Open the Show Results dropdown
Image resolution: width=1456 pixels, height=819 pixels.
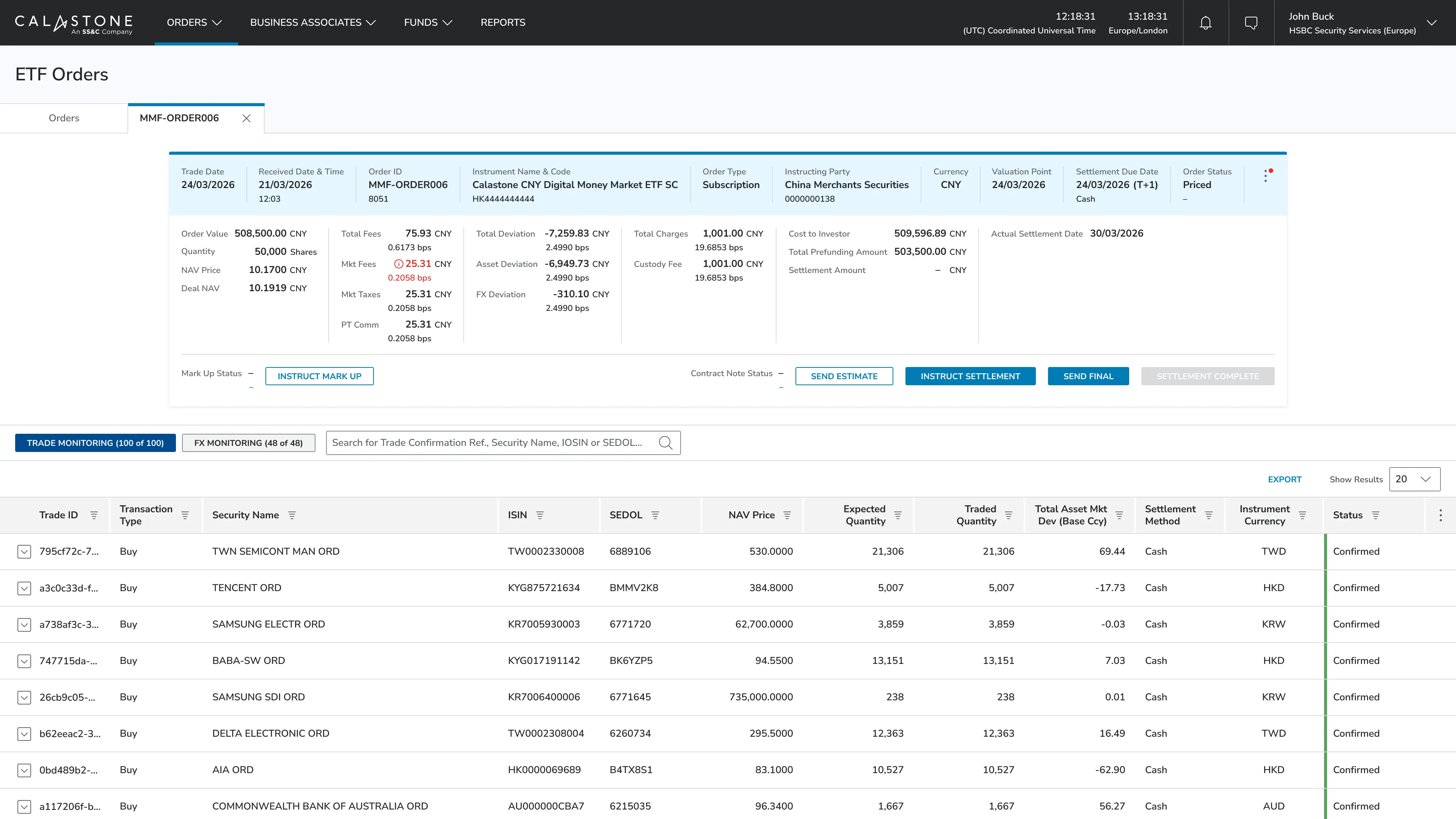[x=1415, y=479]
